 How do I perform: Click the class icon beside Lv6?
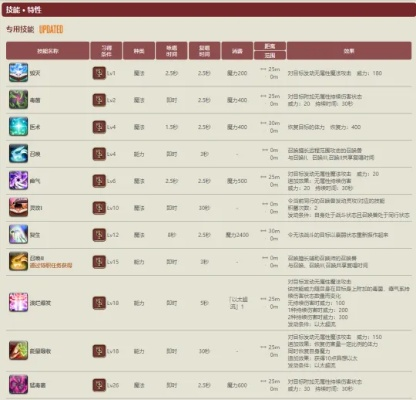click(x=99, y=181)
